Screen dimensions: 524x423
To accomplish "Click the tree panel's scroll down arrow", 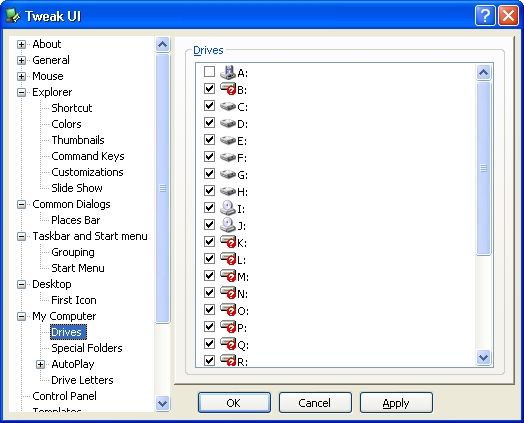I will pos(162,403).
